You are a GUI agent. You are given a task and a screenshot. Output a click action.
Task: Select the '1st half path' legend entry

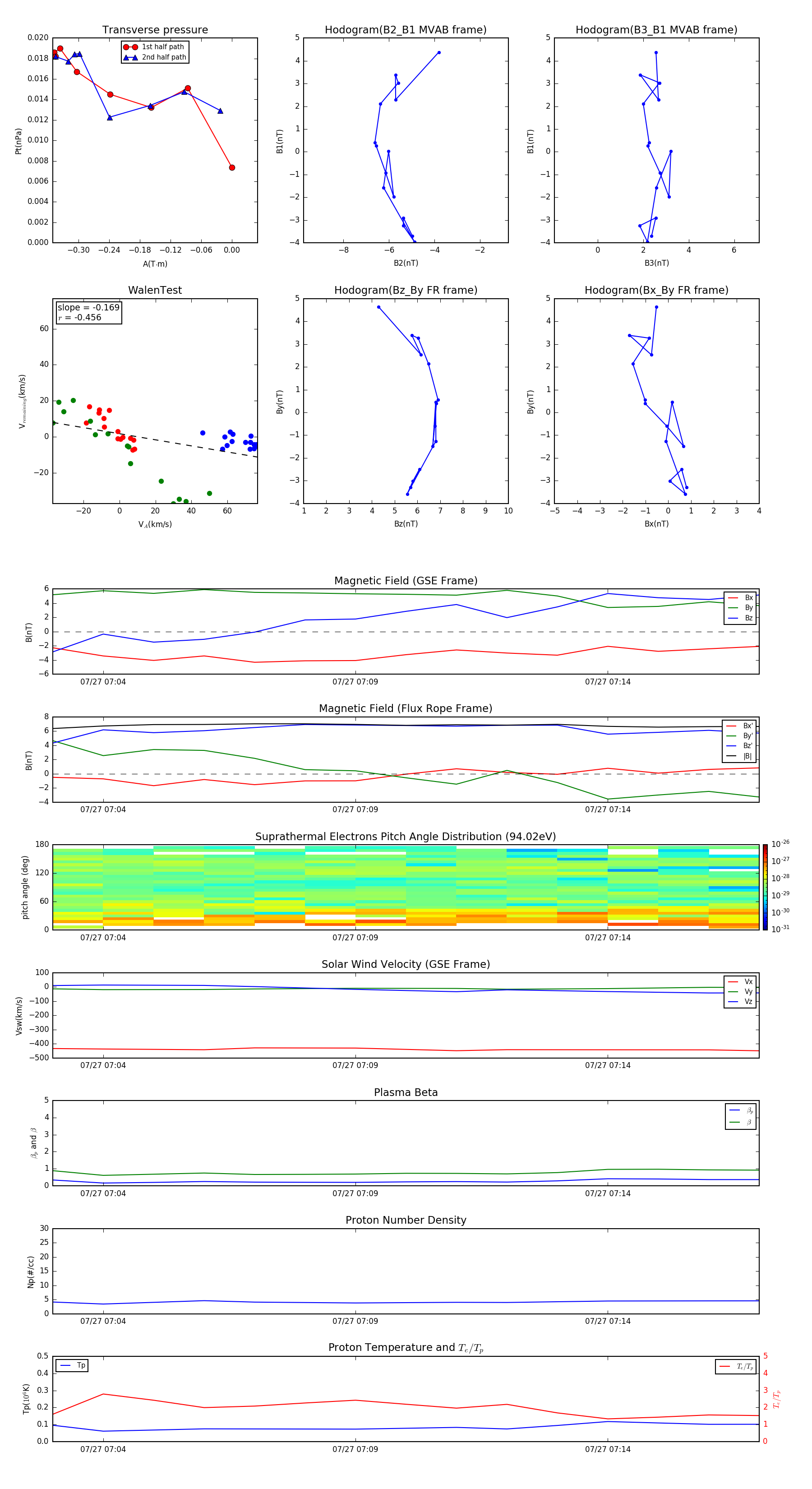[154, 47]
